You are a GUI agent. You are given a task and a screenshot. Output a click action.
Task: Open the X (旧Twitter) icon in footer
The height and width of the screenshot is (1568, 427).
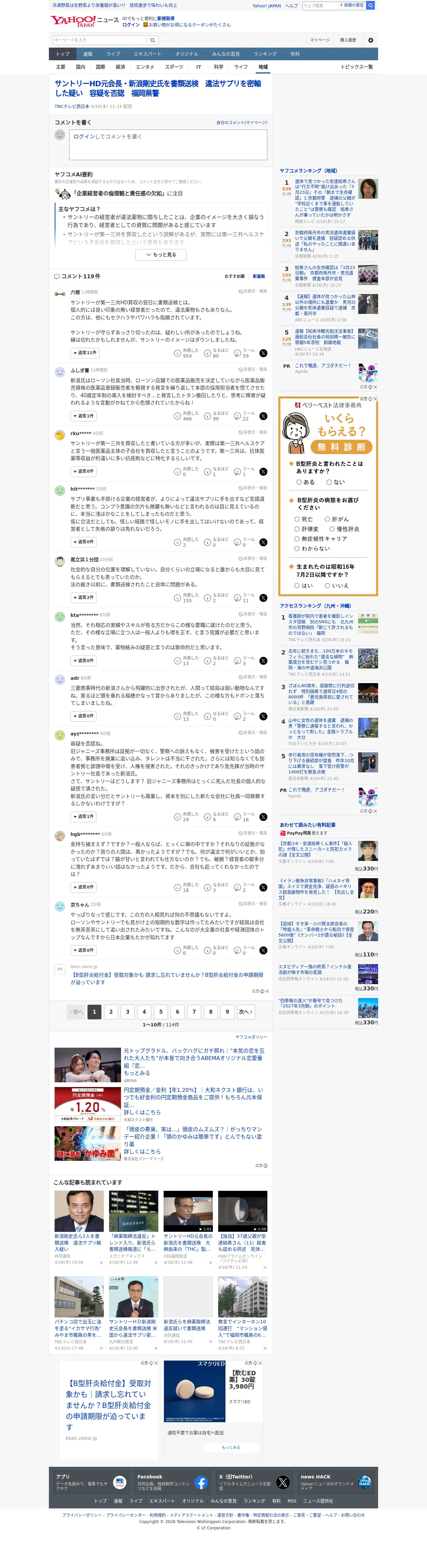[x=283, y=1482]
